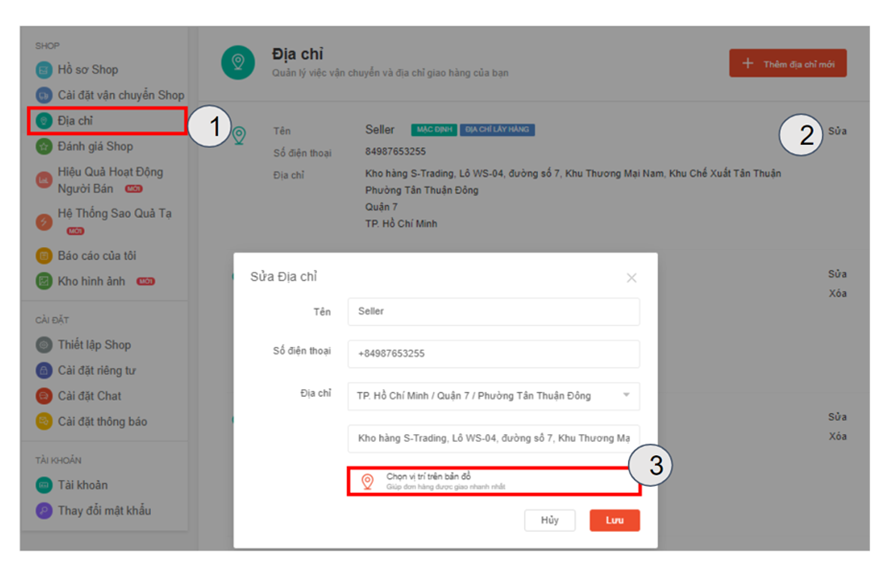Click Thêm địa chỉ mới button
Viewport: 896px width, 576px height.
pyautogui.click(x=788, y=64)
